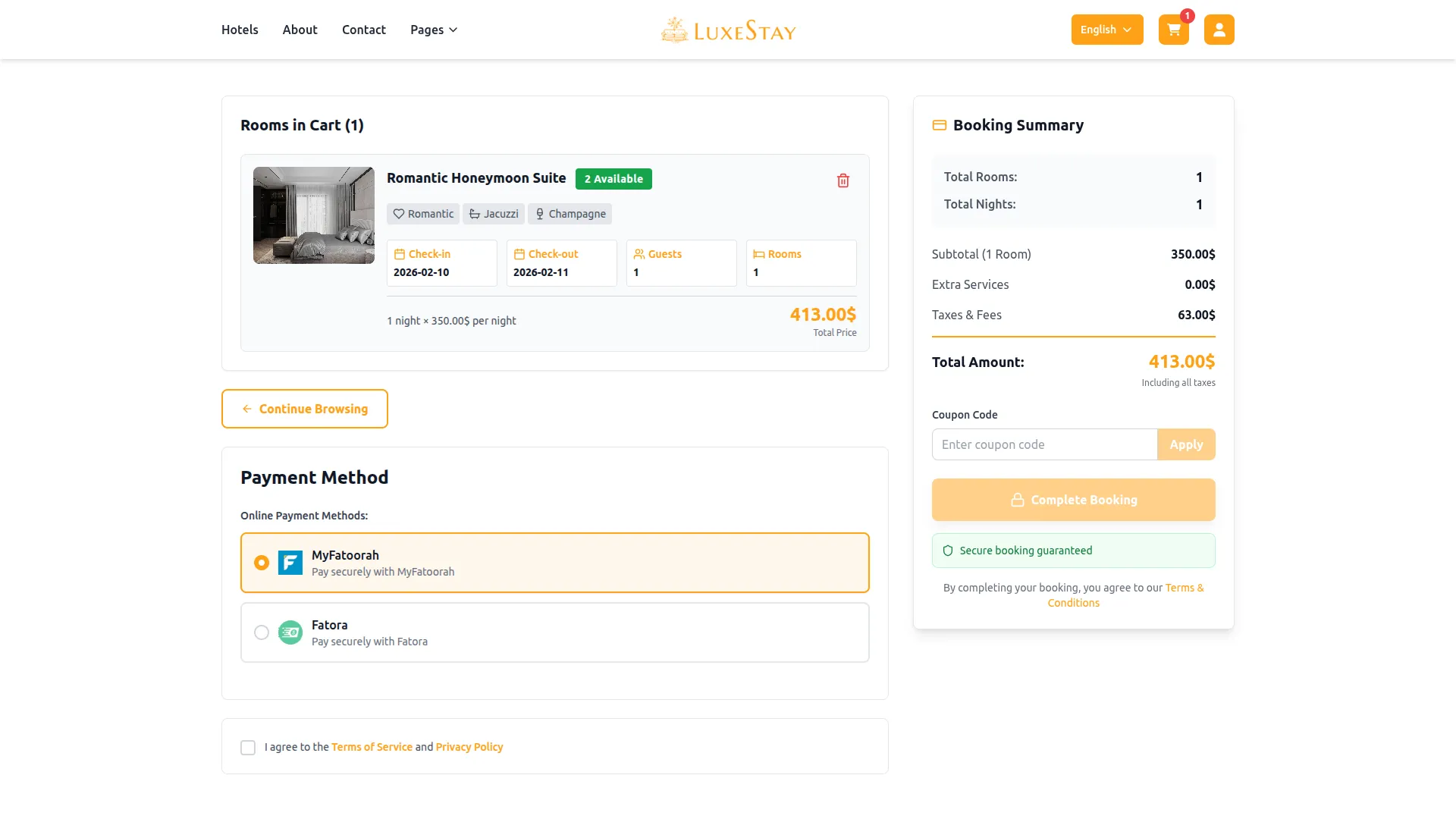Click Total Amount 413.00$ in summary
Screen dimensions: 1456x819
point(1181,362)
